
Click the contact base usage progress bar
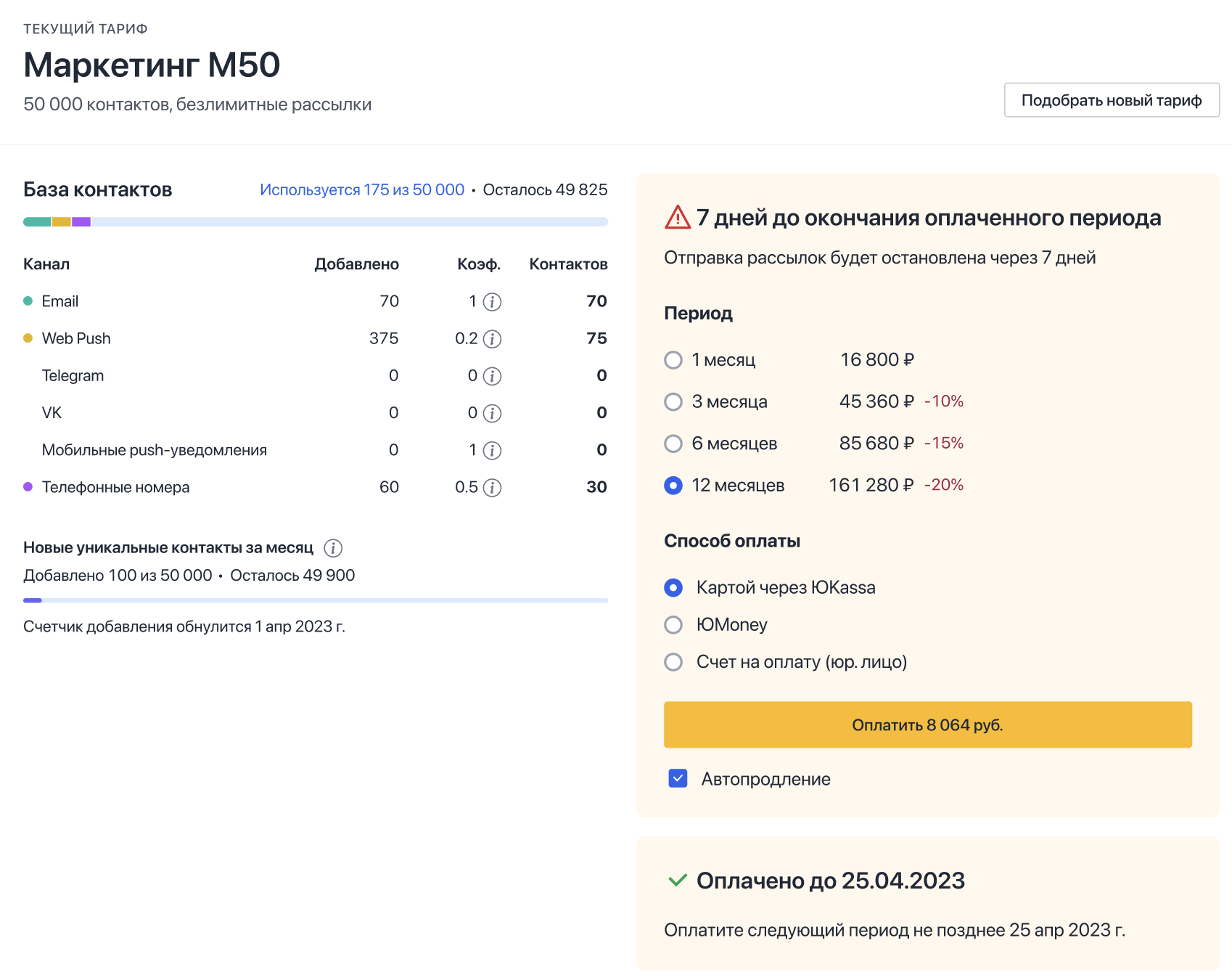[x=315, y=222]
